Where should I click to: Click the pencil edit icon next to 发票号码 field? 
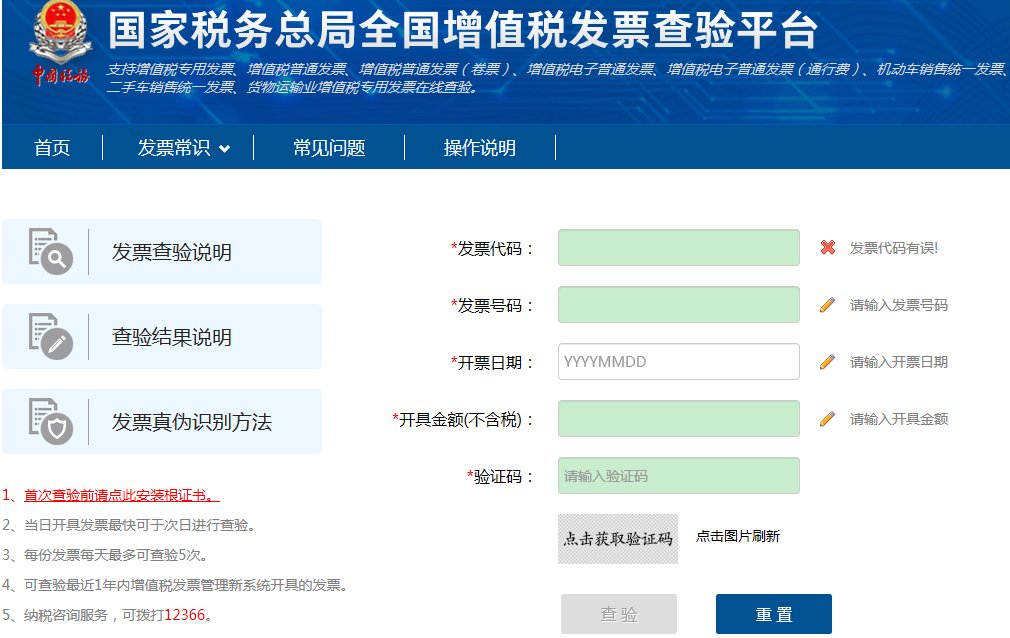[x=829, y=304]
